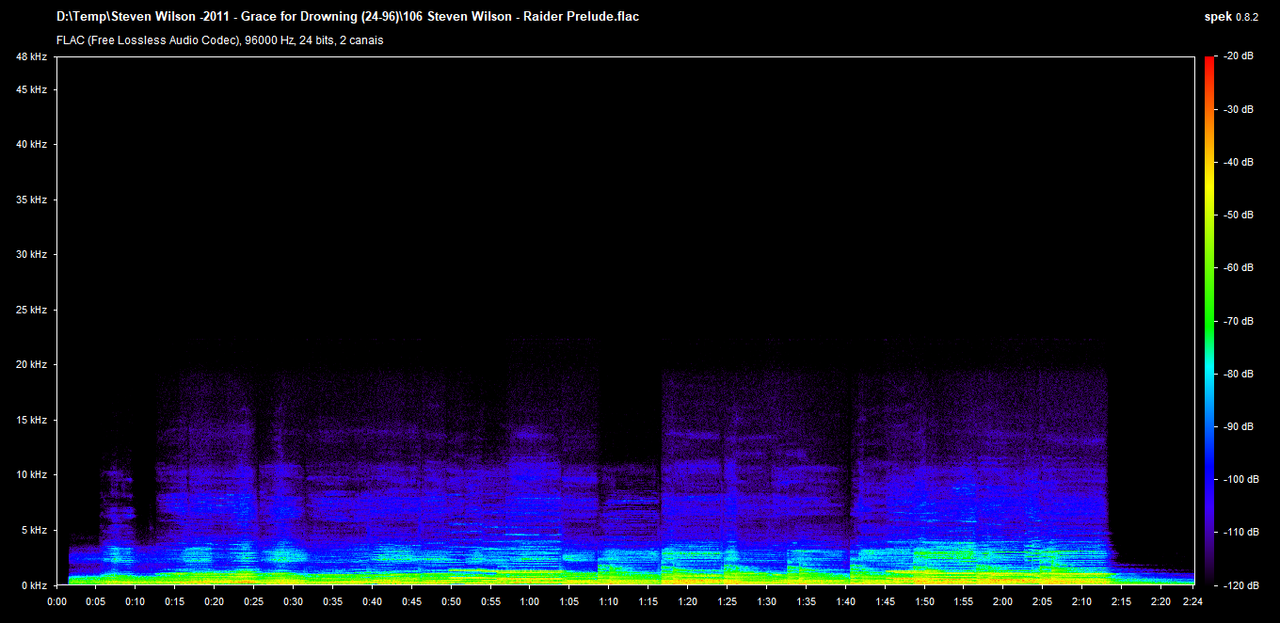Click the 35 kHz frequency label
The width and height of the screenshot is (1280, 623).
(x=31, y=200)
